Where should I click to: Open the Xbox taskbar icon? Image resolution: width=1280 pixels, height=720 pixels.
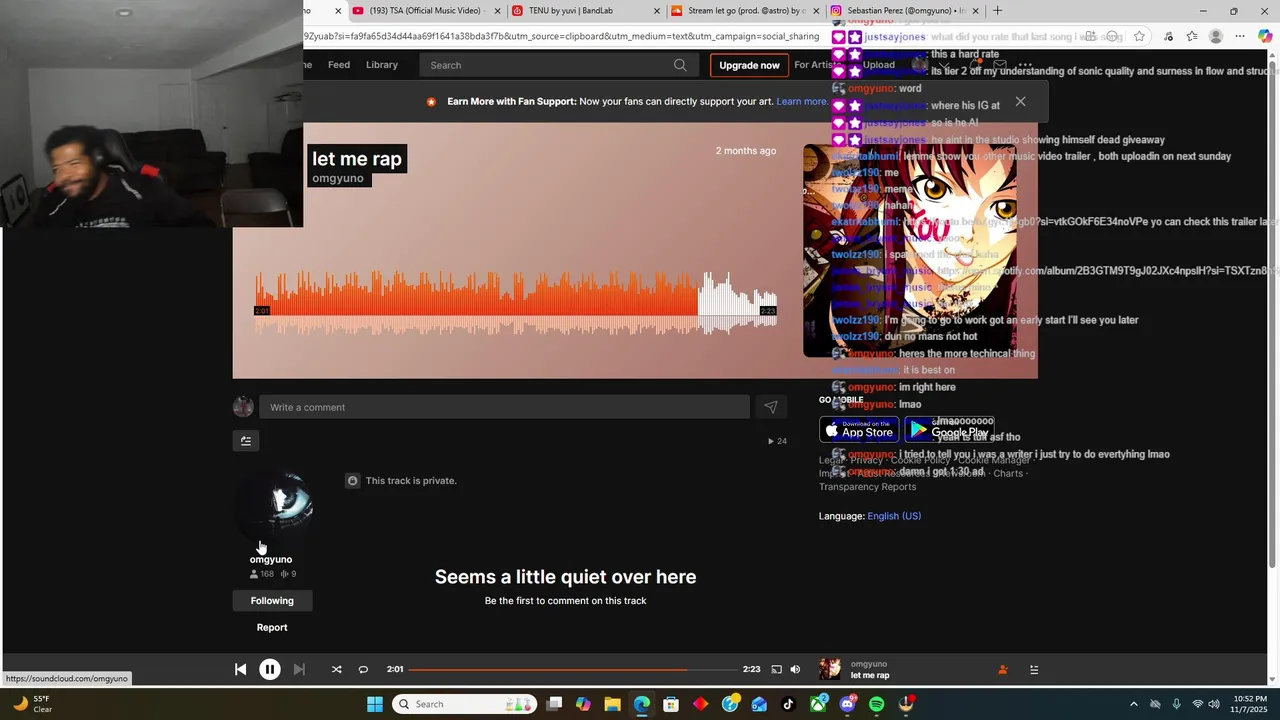(x=819, y=704)
